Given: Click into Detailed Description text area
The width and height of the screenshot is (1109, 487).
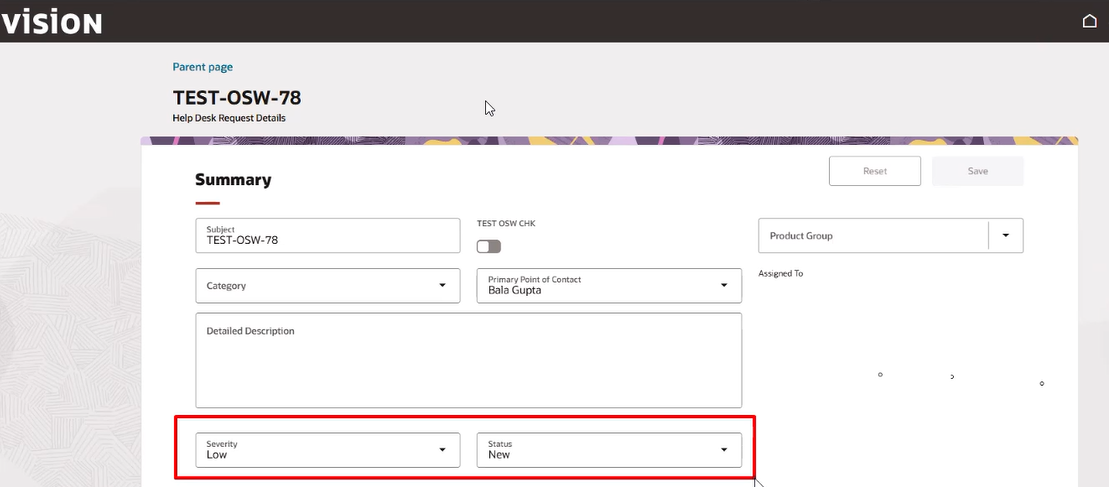Looking at the screenshot, I should coord(468,360).
